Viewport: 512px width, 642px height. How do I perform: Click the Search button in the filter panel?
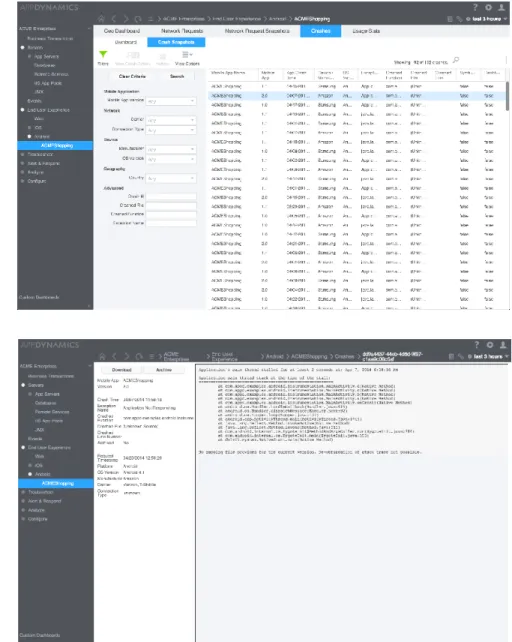(177, 77)
